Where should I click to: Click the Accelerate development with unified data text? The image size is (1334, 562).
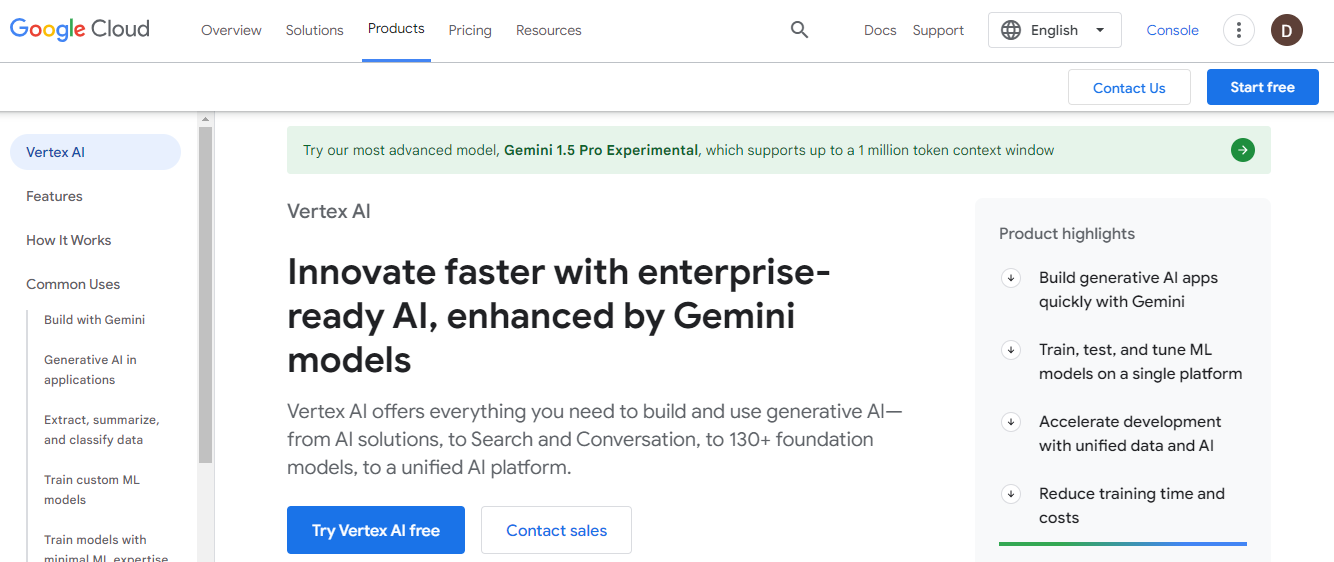click(x=1130, y=434)
